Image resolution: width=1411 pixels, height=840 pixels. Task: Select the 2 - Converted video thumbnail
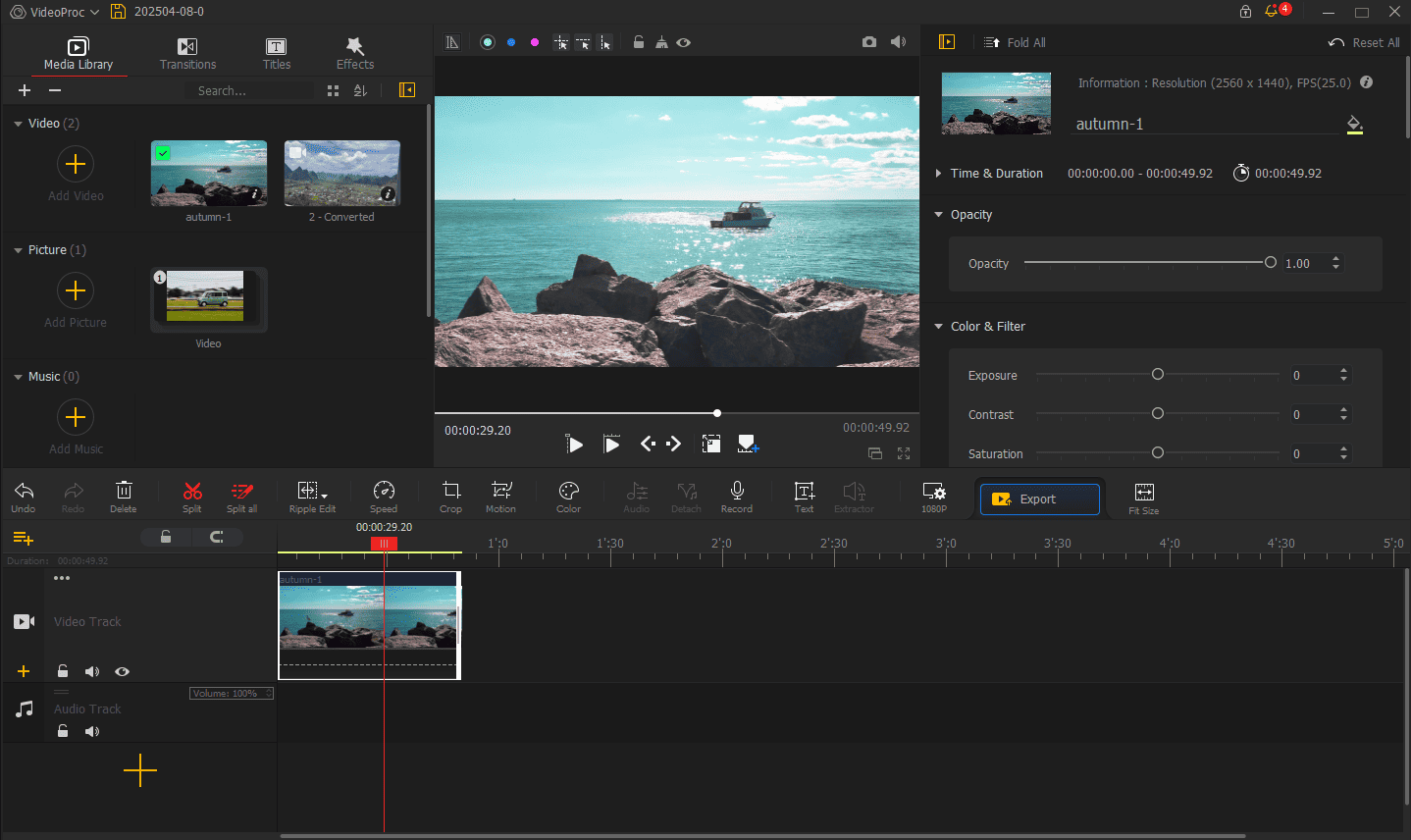(342, 174)
